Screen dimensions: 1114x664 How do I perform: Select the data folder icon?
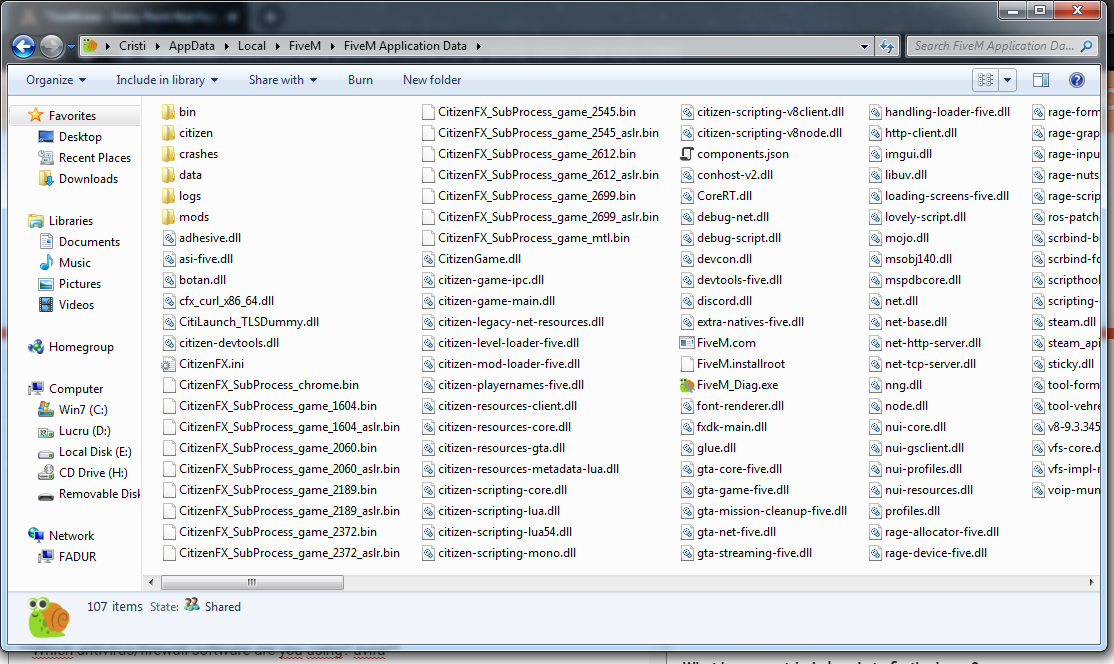pyautogui.click(x=168, y=175)
